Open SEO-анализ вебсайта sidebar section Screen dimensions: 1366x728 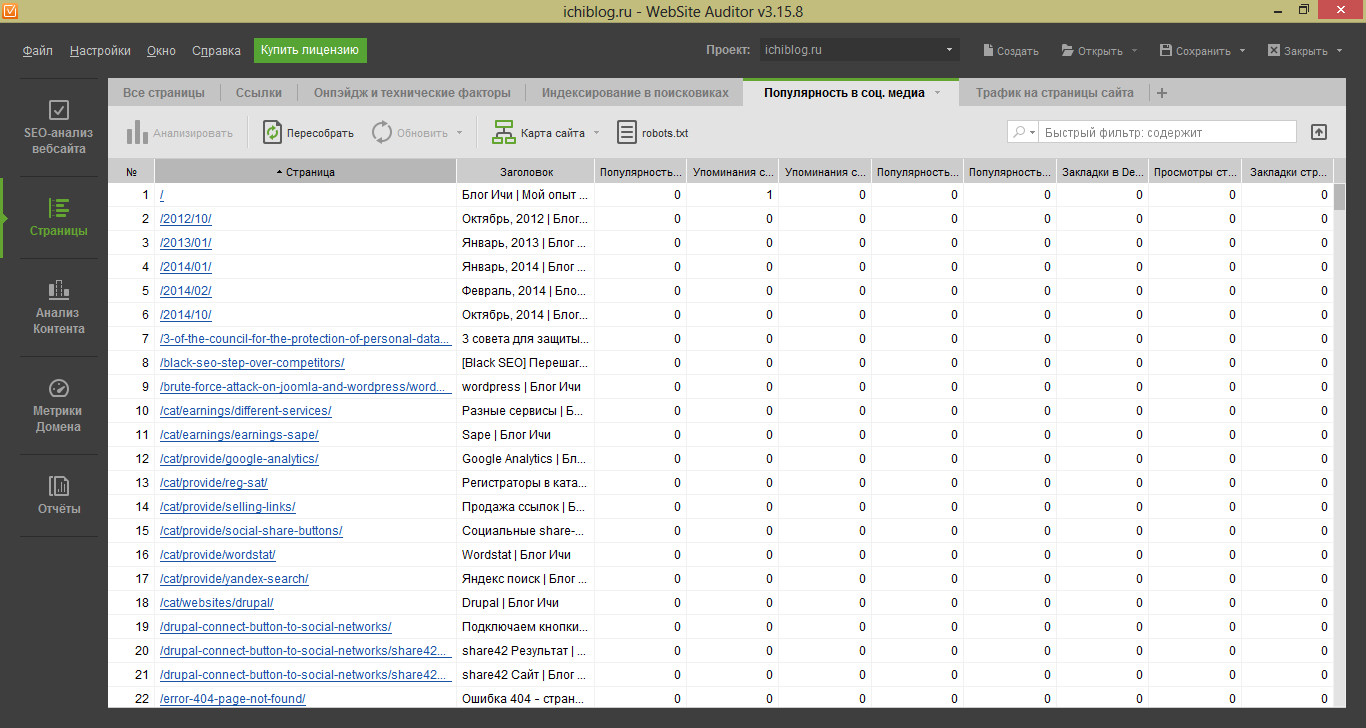point(58,127)
